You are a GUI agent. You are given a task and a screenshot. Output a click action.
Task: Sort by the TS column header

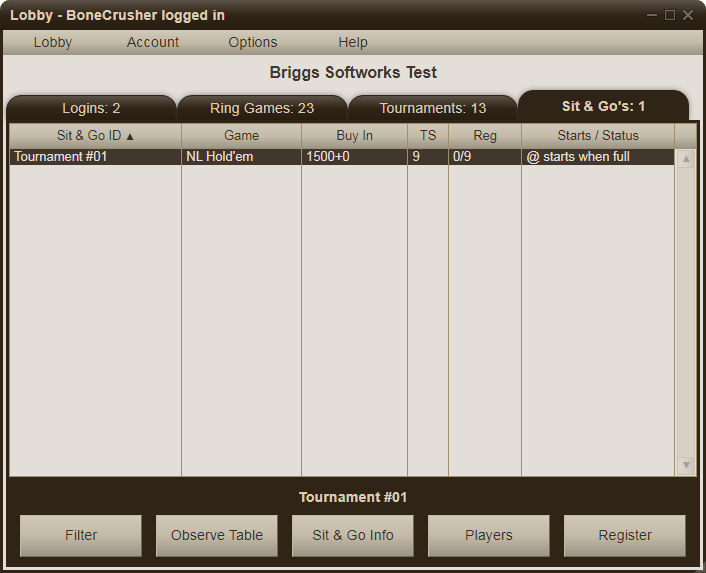click(x=428, y=135)
